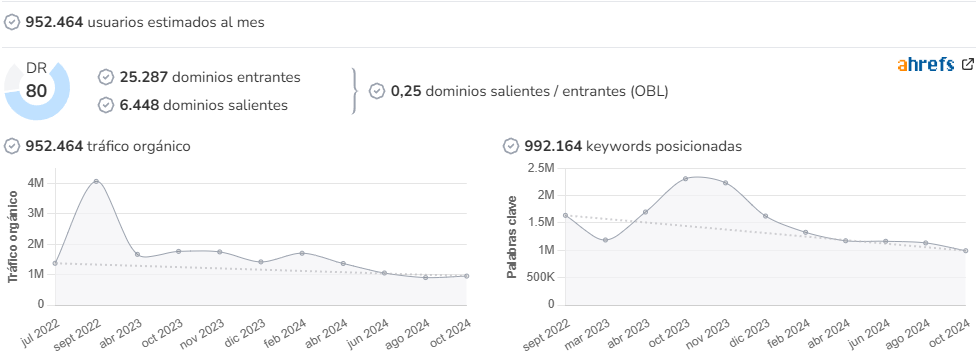Click the '25.287 dominios entrantes' text
This screenshot has height=364, width=978.
[210, 77]
